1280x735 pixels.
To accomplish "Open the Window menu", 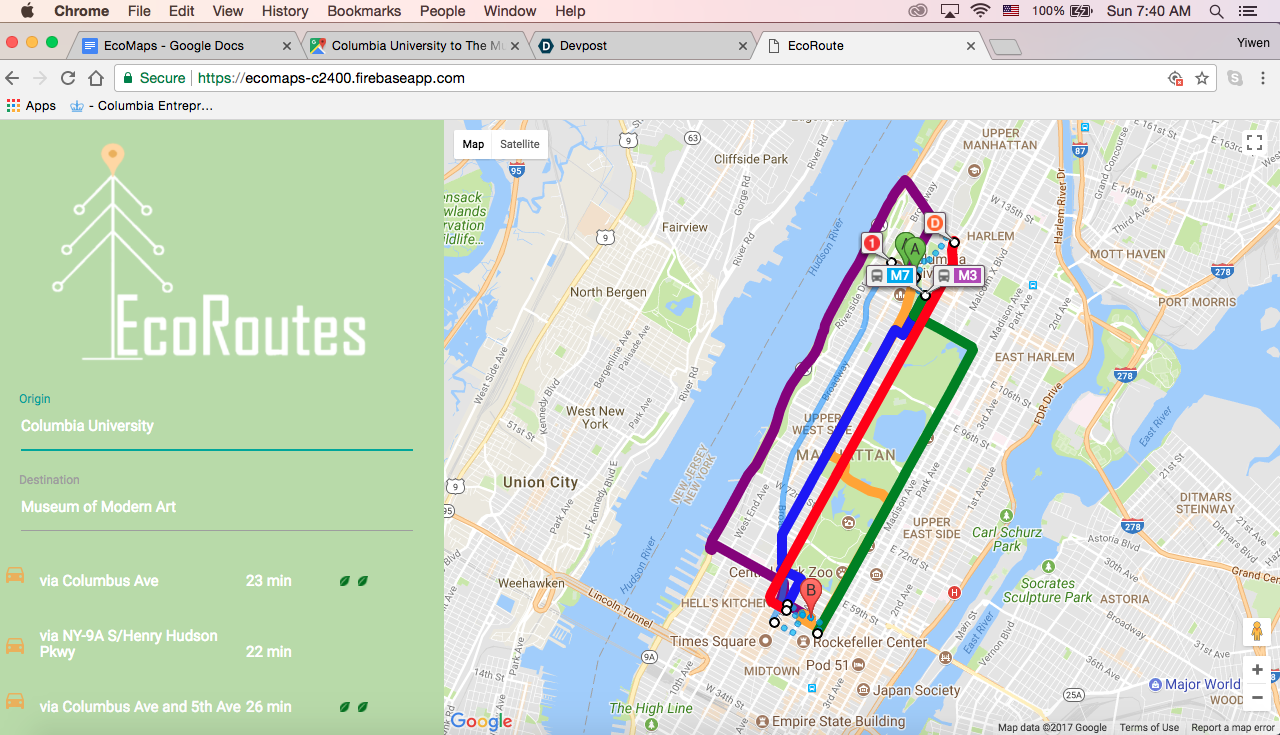I will tap(510, 11).
